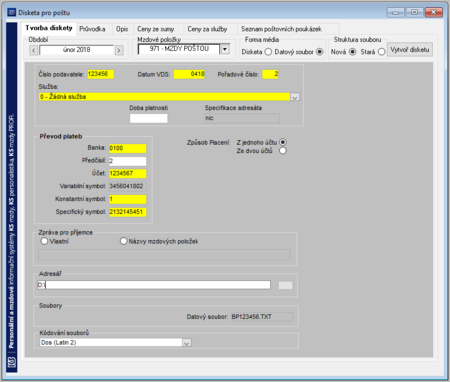Viewport: 450px width, 382px height.
Task: Go to previous period with left arrow
Action: tap(34, 50)
